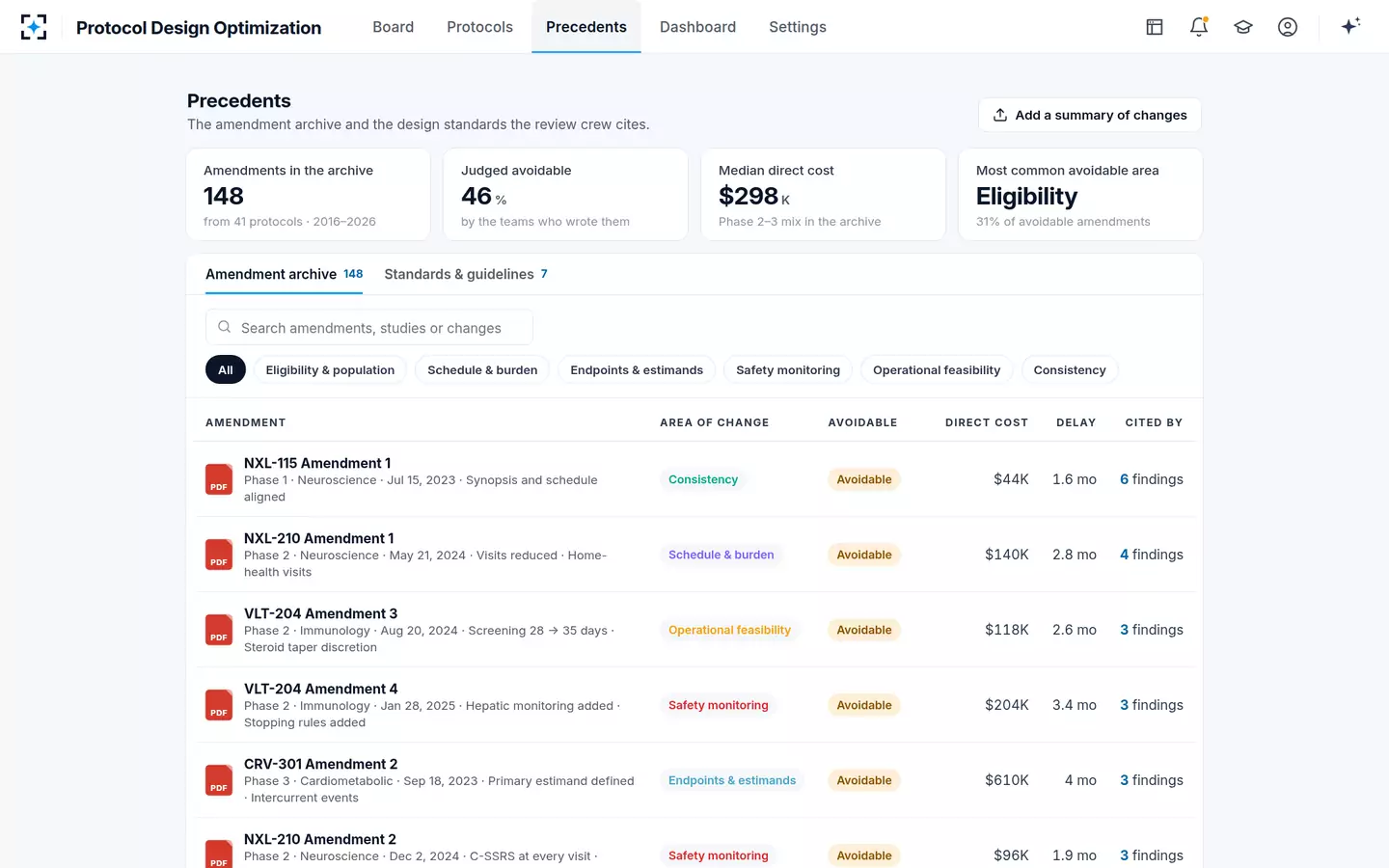Switch to Standards & guidelines tab
This screenshot has height=868, width=1389.
(x=466, y=274)
